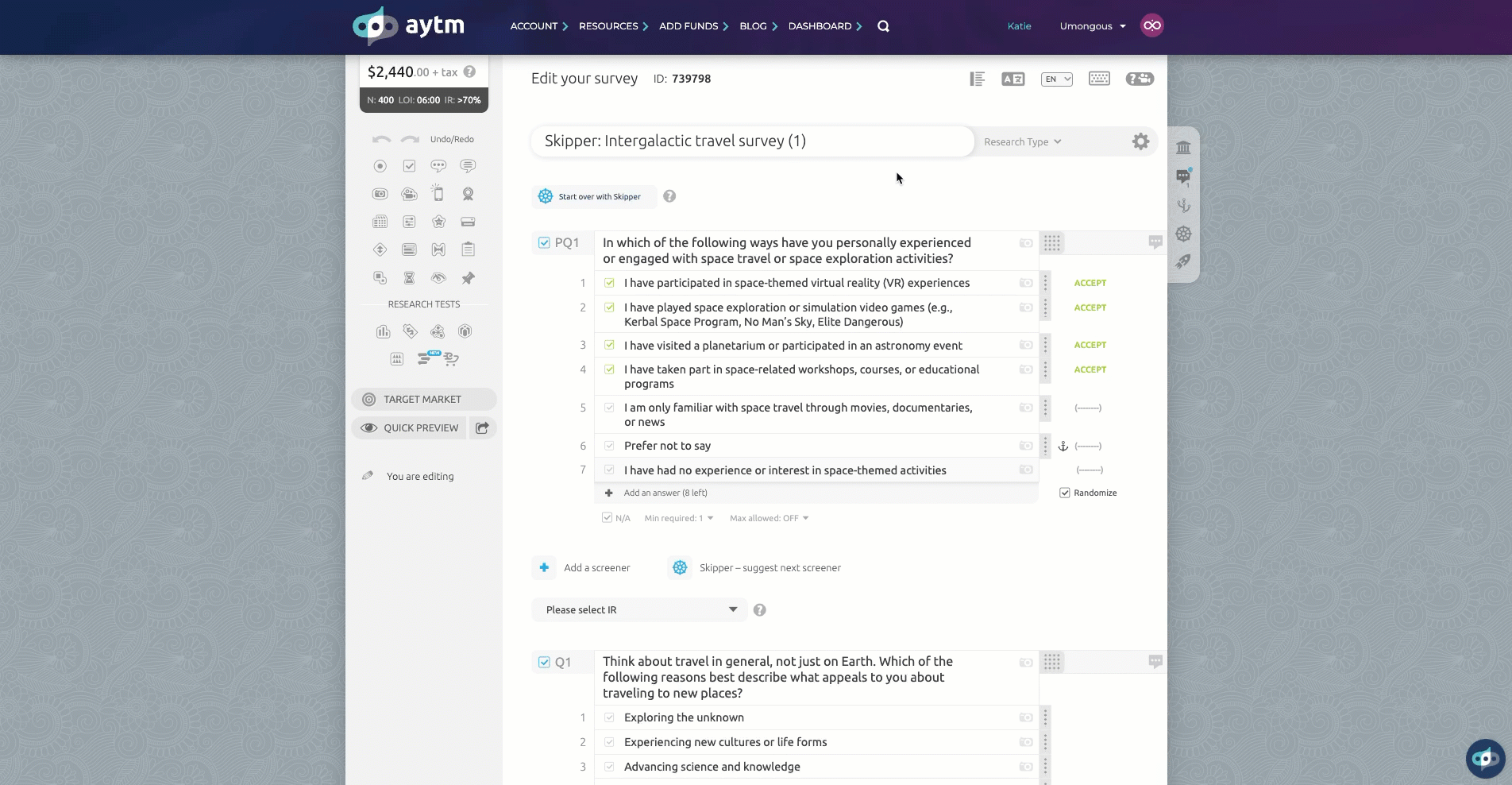The width and height of the screenshot is (1512, 785).
Task: Open the translation icon in survey header
Action: click(x=1012, y=79)
